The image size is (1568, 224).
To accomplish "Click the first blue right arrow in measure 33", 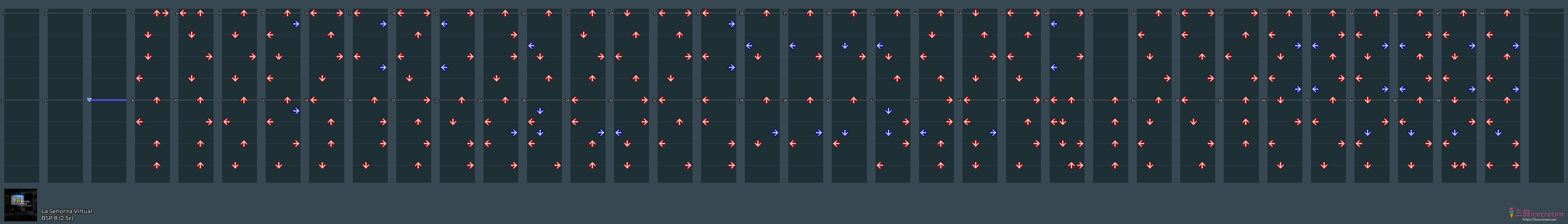I will [x=732, y=24].
